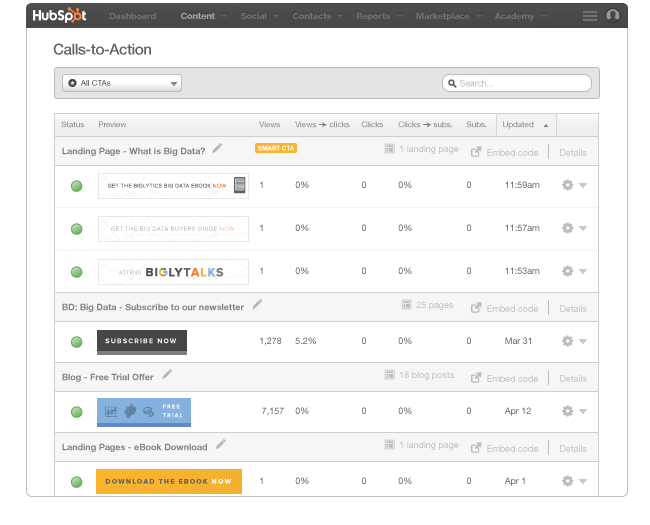Image resolution: width=650 pixels, height=525 pixels.
Task: Open the Social menu
Action: pos(260,16)
